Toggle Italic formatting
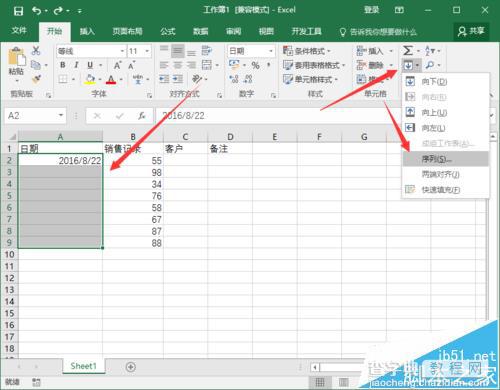 click(76, 65)
